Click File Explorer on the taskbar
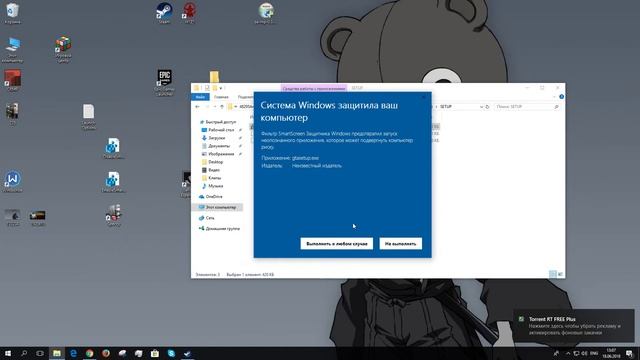640x360 pixels. (x=57, y=353)
